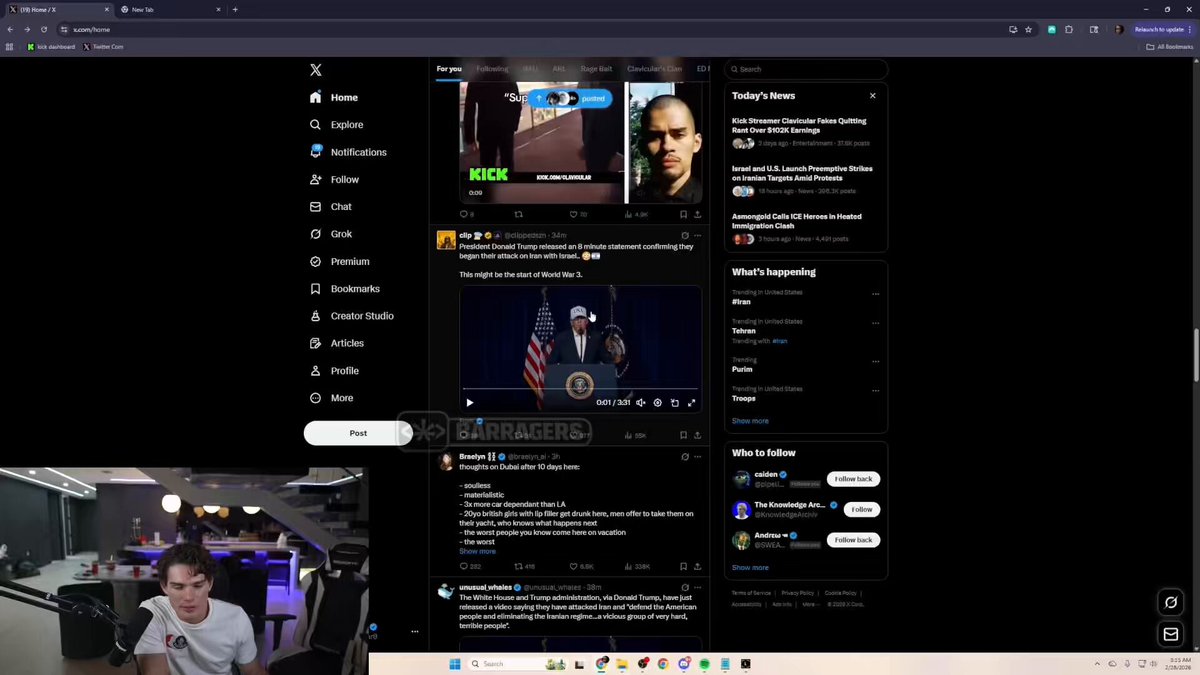
Task: Follow The Knowledge Archivist account
Action: 861,509
